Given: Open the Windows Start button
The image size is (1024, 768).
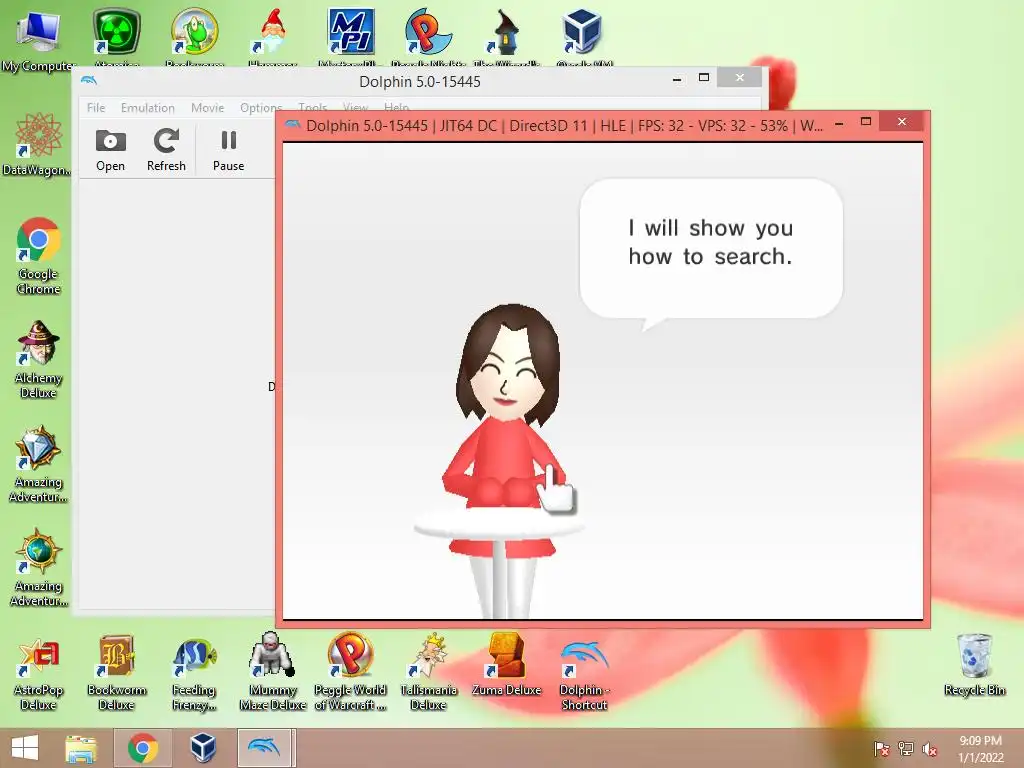Looking at the screenshot, I should pos(25,748).
